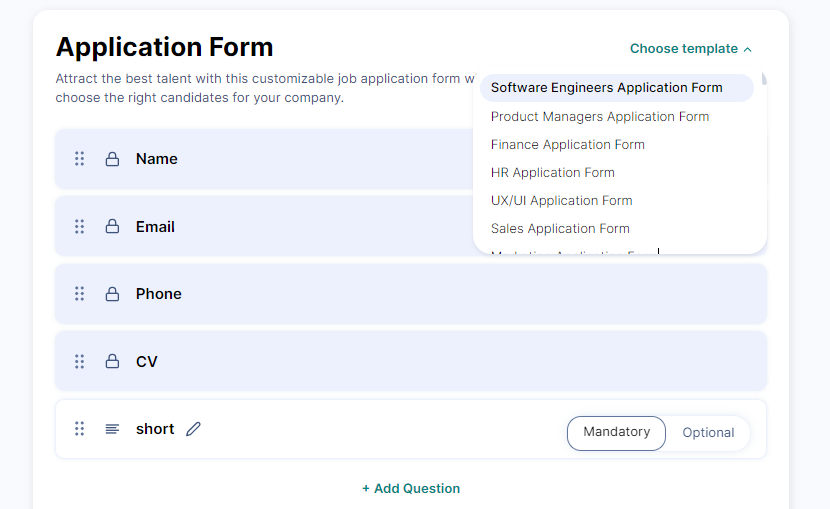Click the text-lines icon on the short question
Image resolution: width=830 pixels, height=509 pixels.
point(112,429)
